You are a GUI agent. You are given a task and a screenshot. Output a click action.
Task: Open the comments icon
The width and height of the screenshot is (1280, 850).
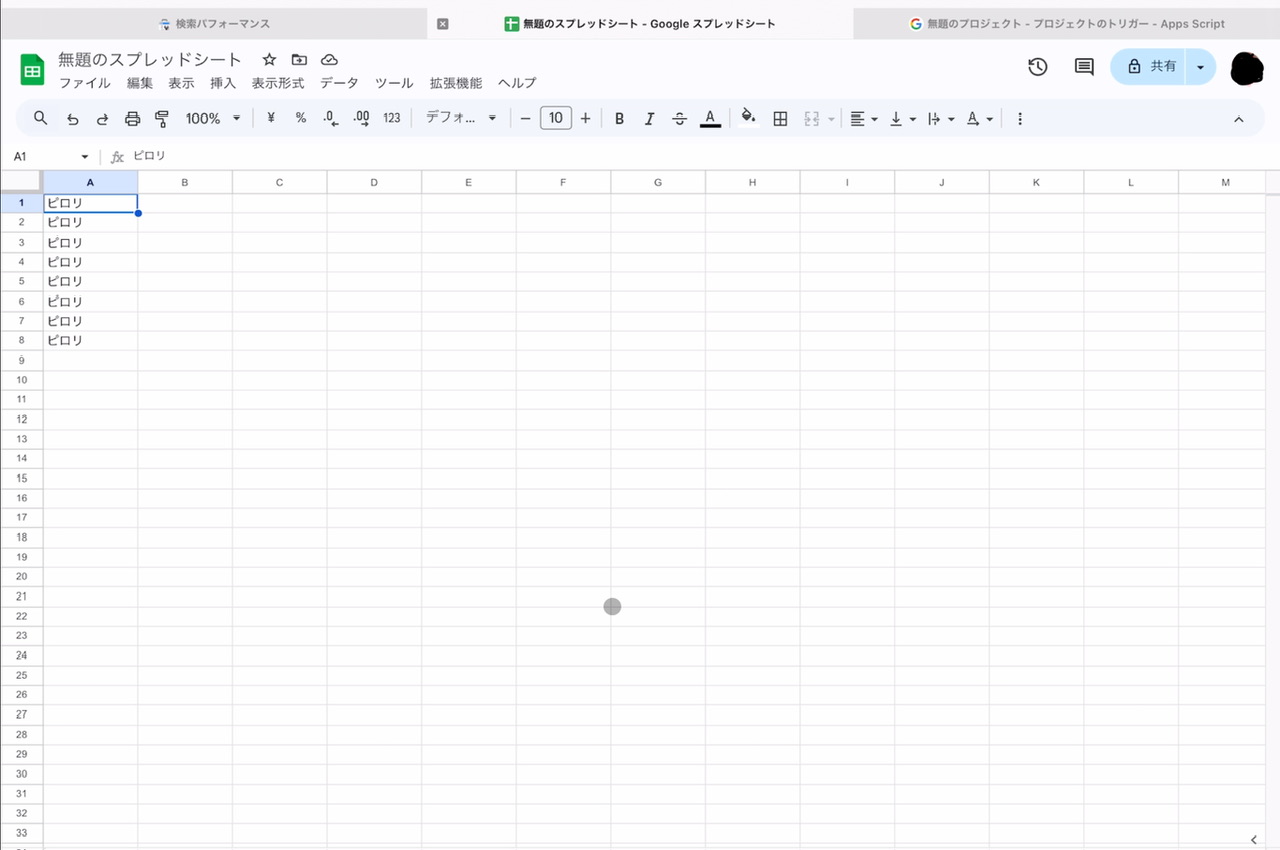pos(1084,67)
